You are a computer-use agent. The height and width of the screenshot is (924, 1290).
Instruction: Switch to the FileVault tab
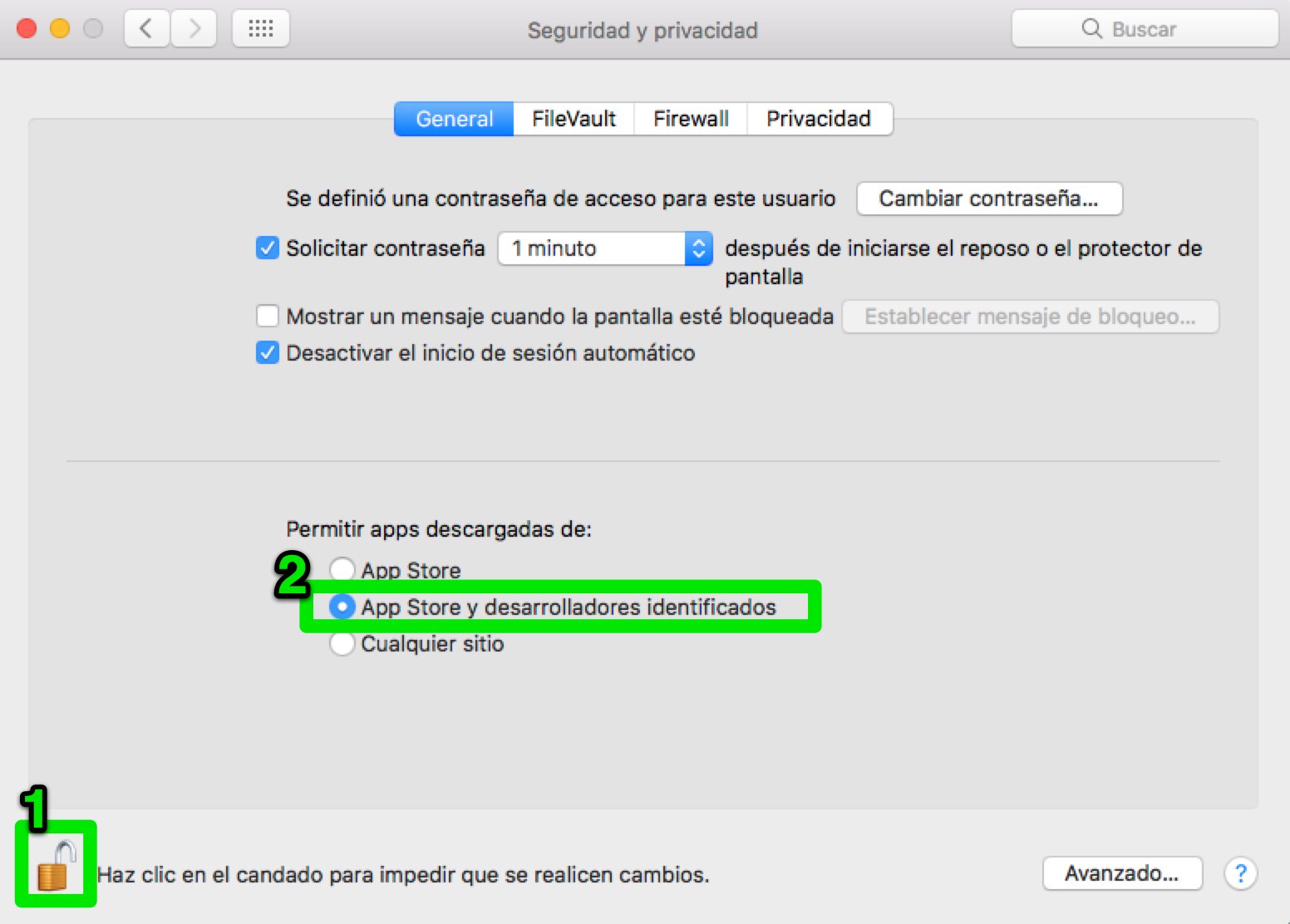pyautogui.click(x=574, y=119)
